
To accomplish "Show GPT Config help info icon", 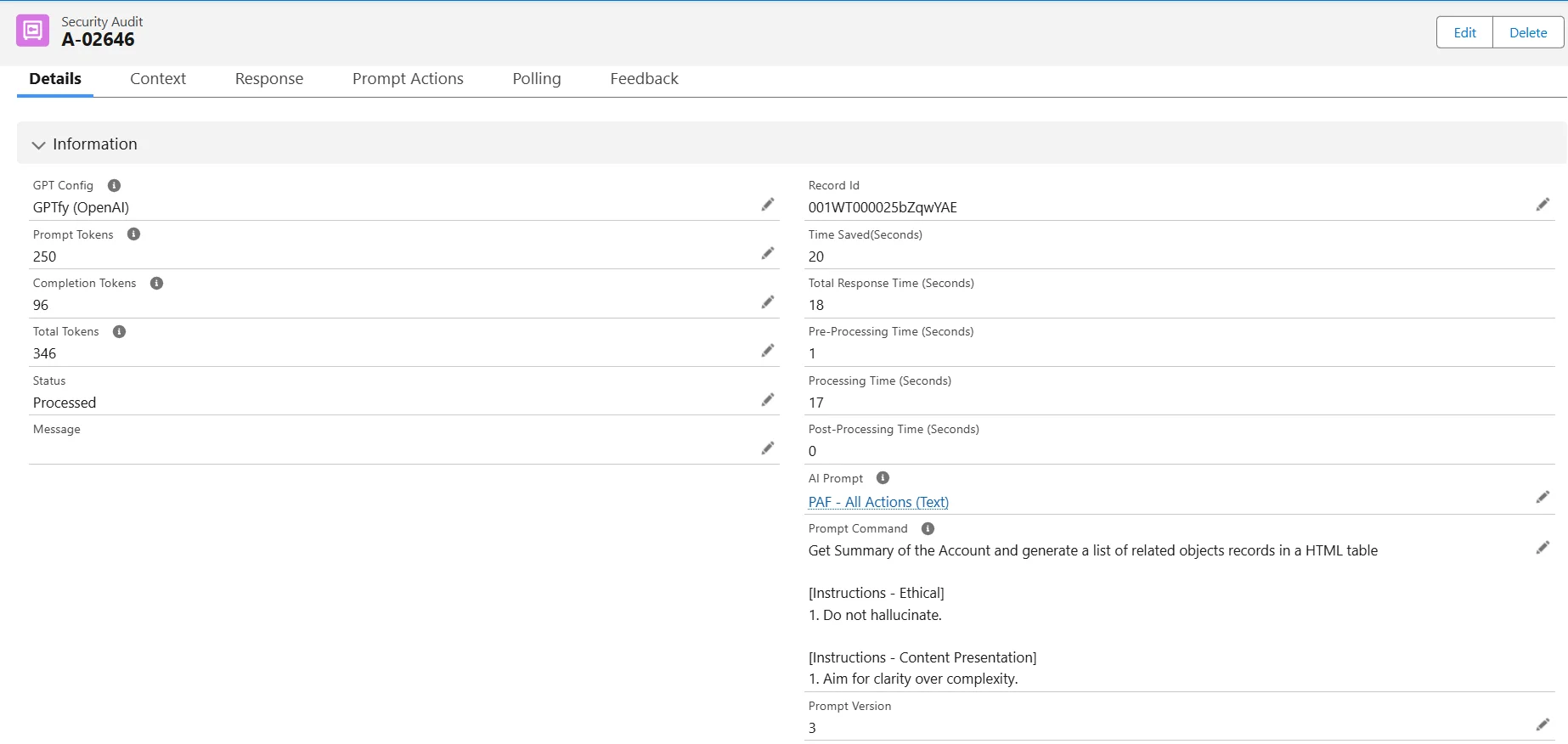I will [x=114, y=185].
